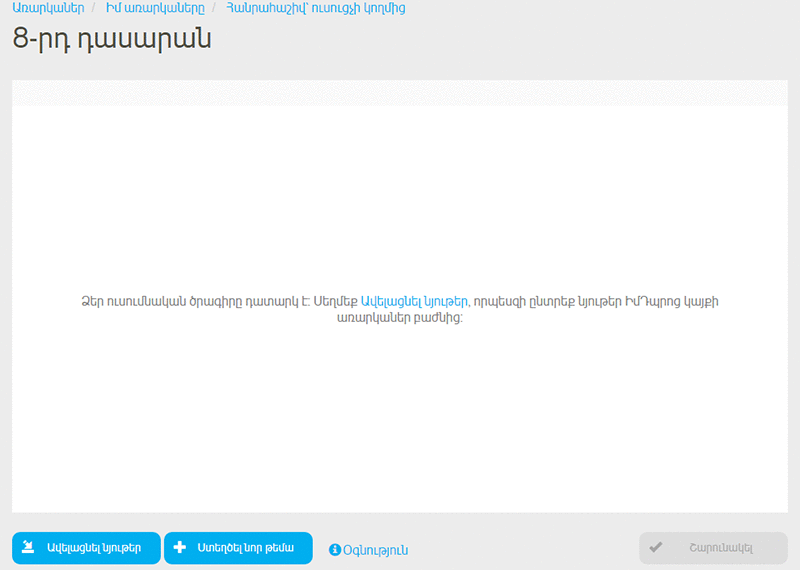Click the blue Ավելացնել նյութեր button

(86, 548)
